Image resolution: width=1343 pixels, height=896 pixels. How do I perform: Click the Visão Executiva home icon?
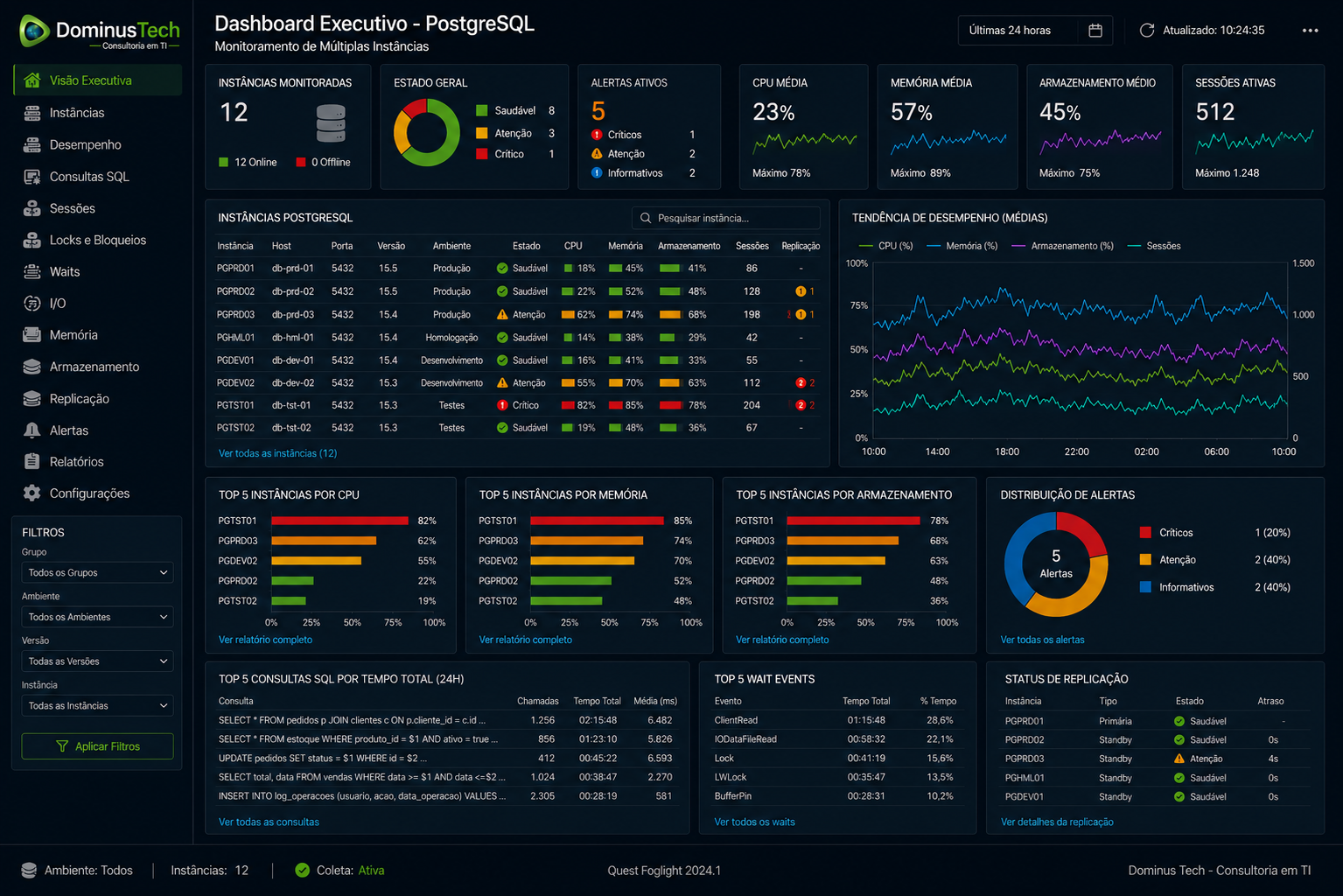32,80
